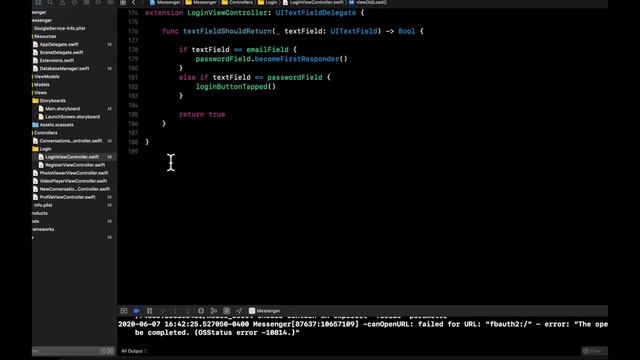640x360 pixels.
Task: Click the viewDidLoad() method breadcrumb
Action: [x=367, y=2]
